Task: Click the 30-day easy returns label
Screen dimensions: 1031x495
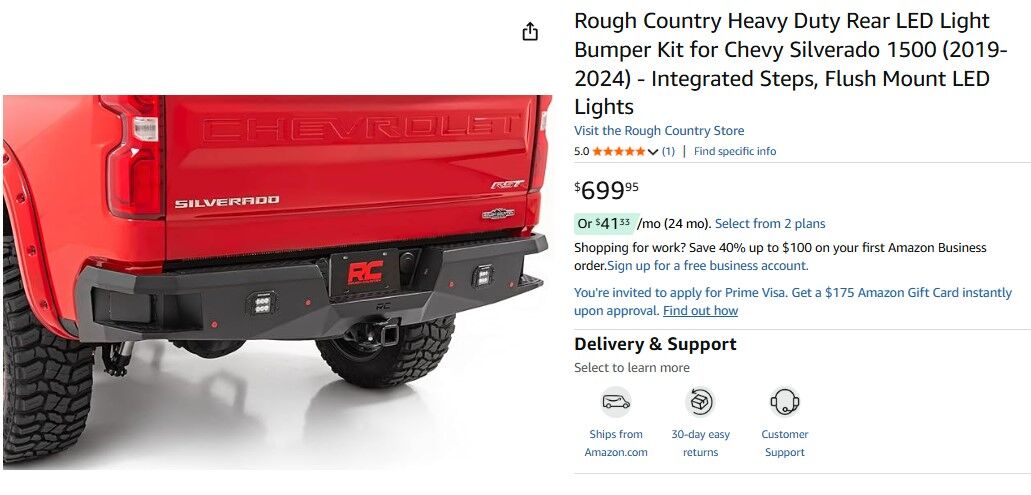Action: 700,444
